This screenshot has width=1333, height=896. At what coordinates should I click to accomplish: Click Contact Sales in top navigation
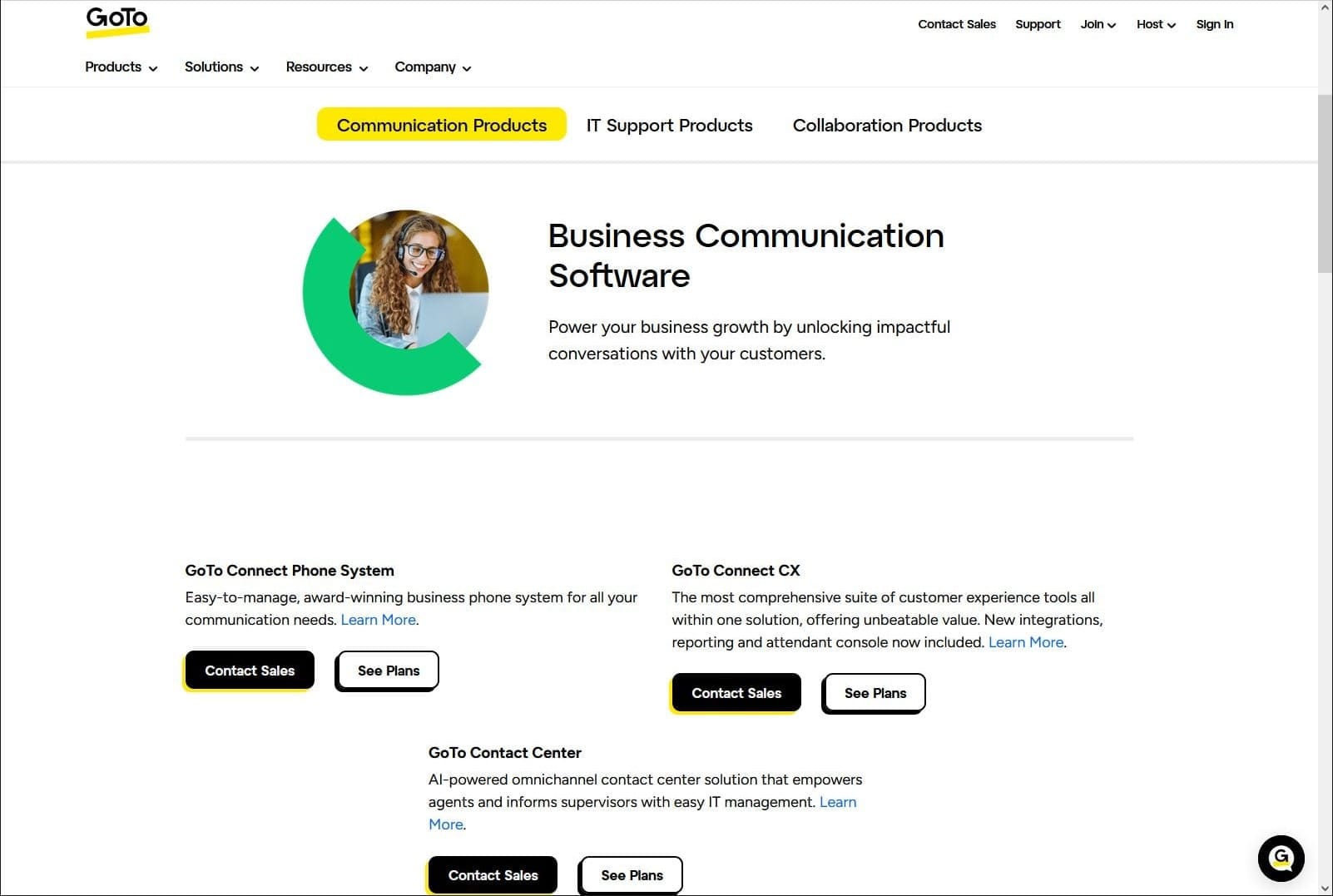point(957,24)
